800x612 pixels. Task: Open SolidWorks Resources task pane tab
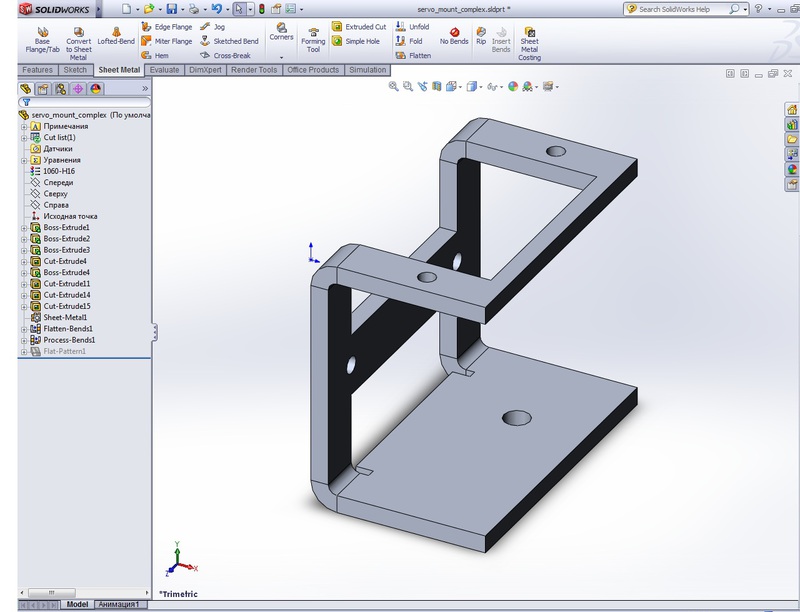coord(792,109)
